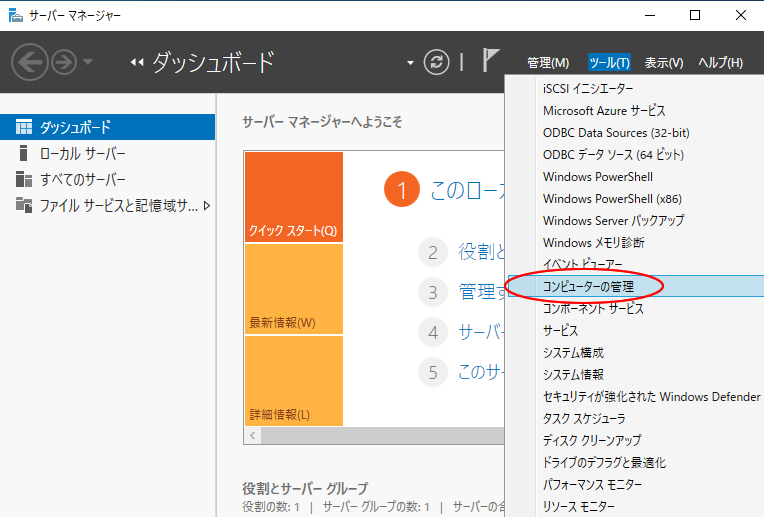764x517 pixels.
Task: Click the welcome panel horizontal scrollbar track
Action: tap(382, 436)
